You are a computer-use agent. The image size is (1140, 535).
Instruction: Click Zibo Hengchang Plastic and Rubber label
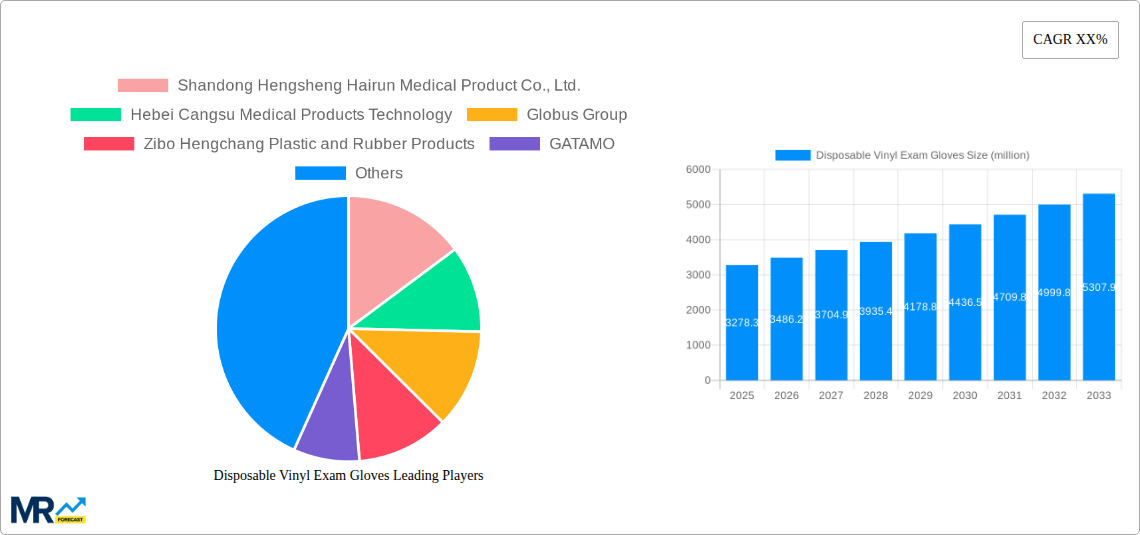click(x=309, y=144)
